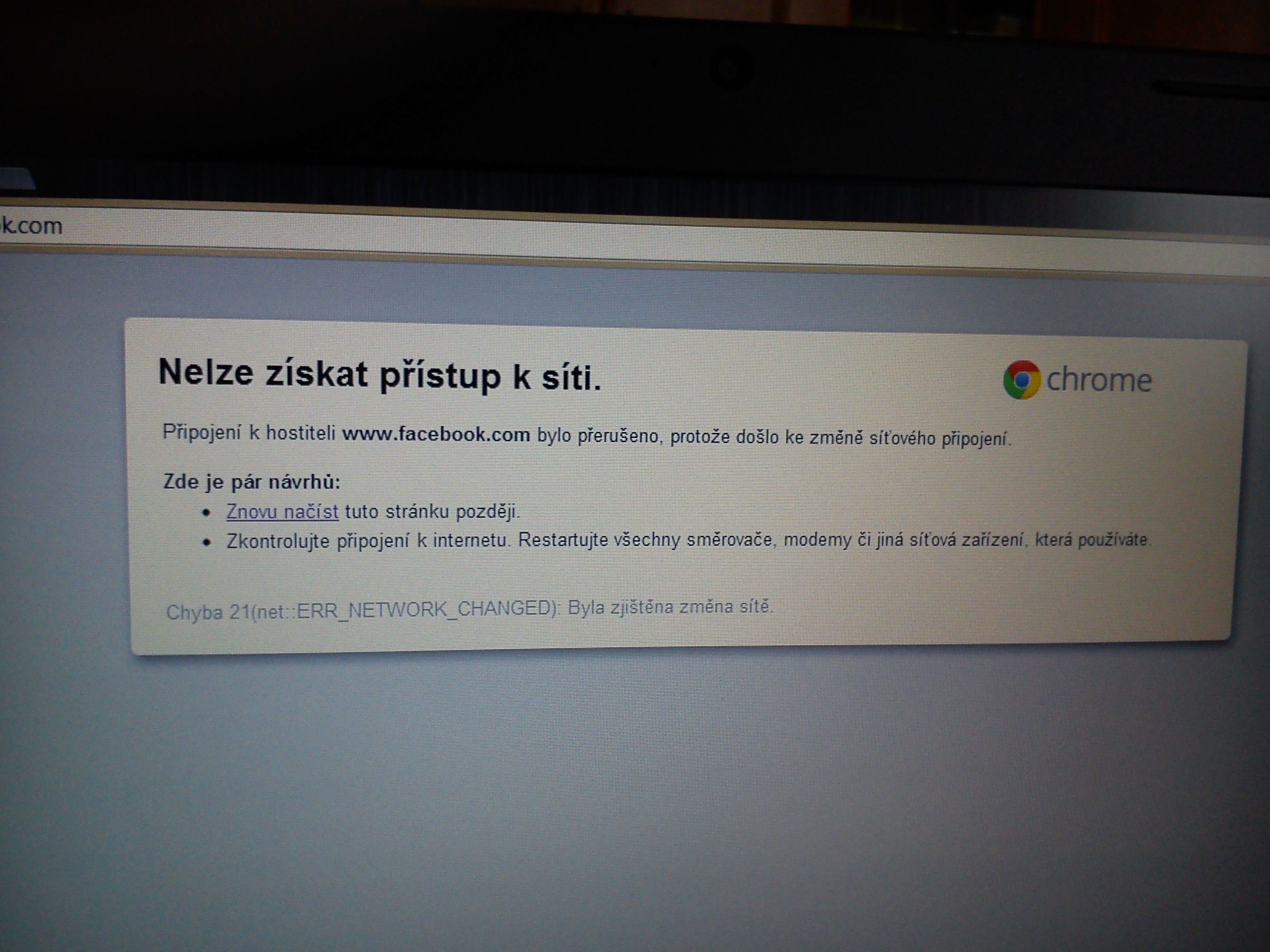
Task: Click blank area left of the error box
Action: pyautogui.click(x=63, y=488)
